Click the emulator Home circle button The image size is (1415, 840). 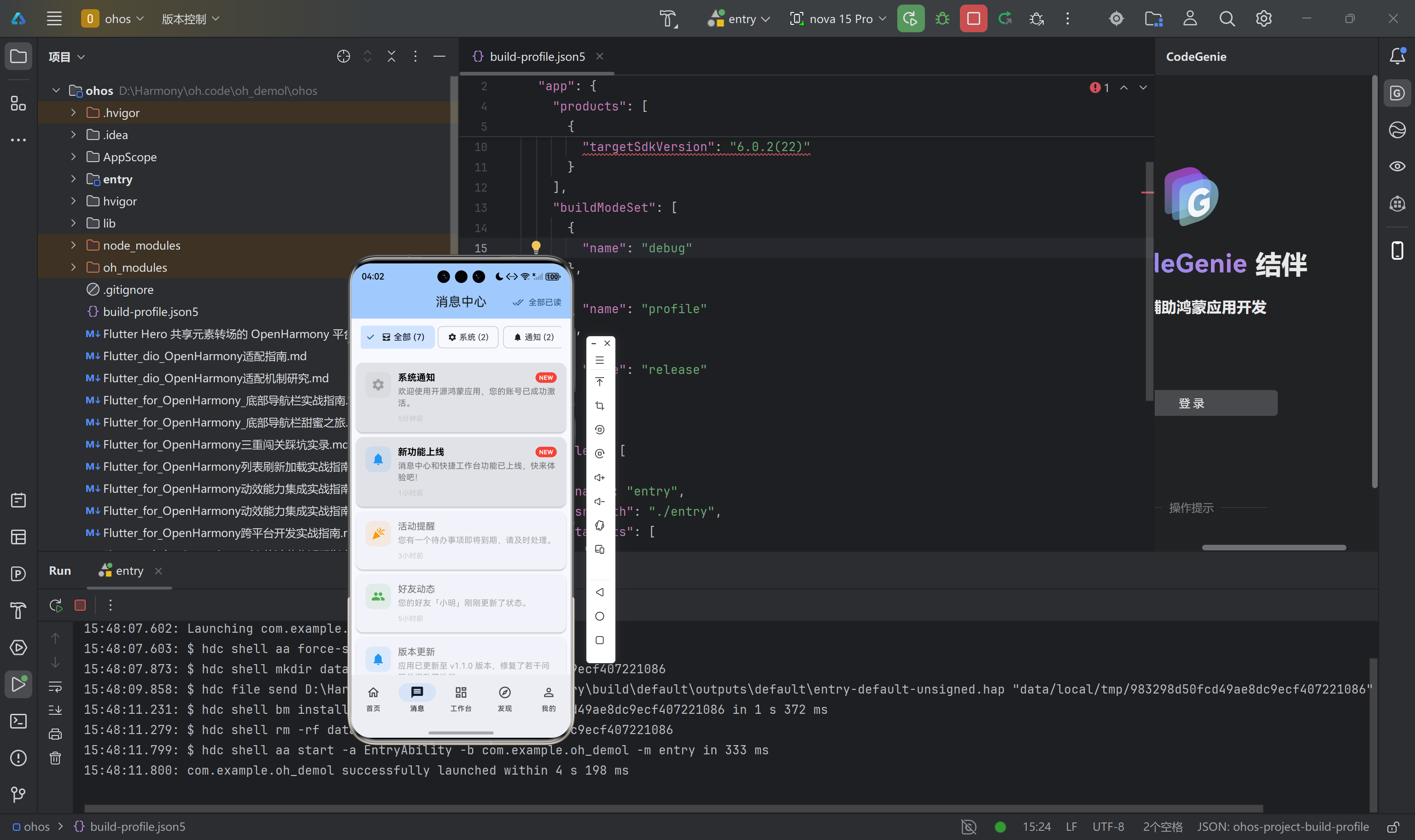[599, 616]
